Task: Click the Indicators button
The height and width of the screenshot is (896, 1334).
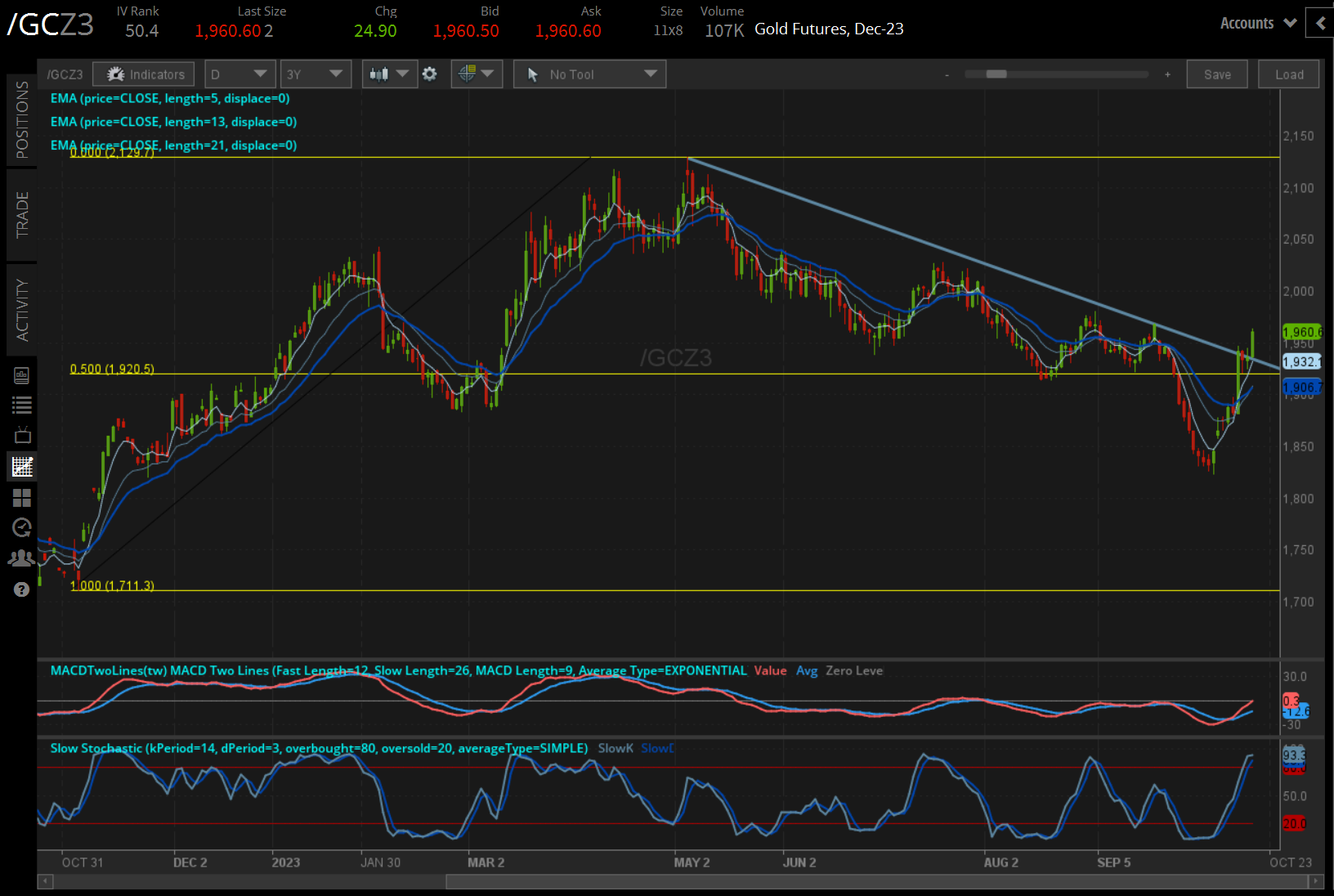Action: (x=144, y=74)
